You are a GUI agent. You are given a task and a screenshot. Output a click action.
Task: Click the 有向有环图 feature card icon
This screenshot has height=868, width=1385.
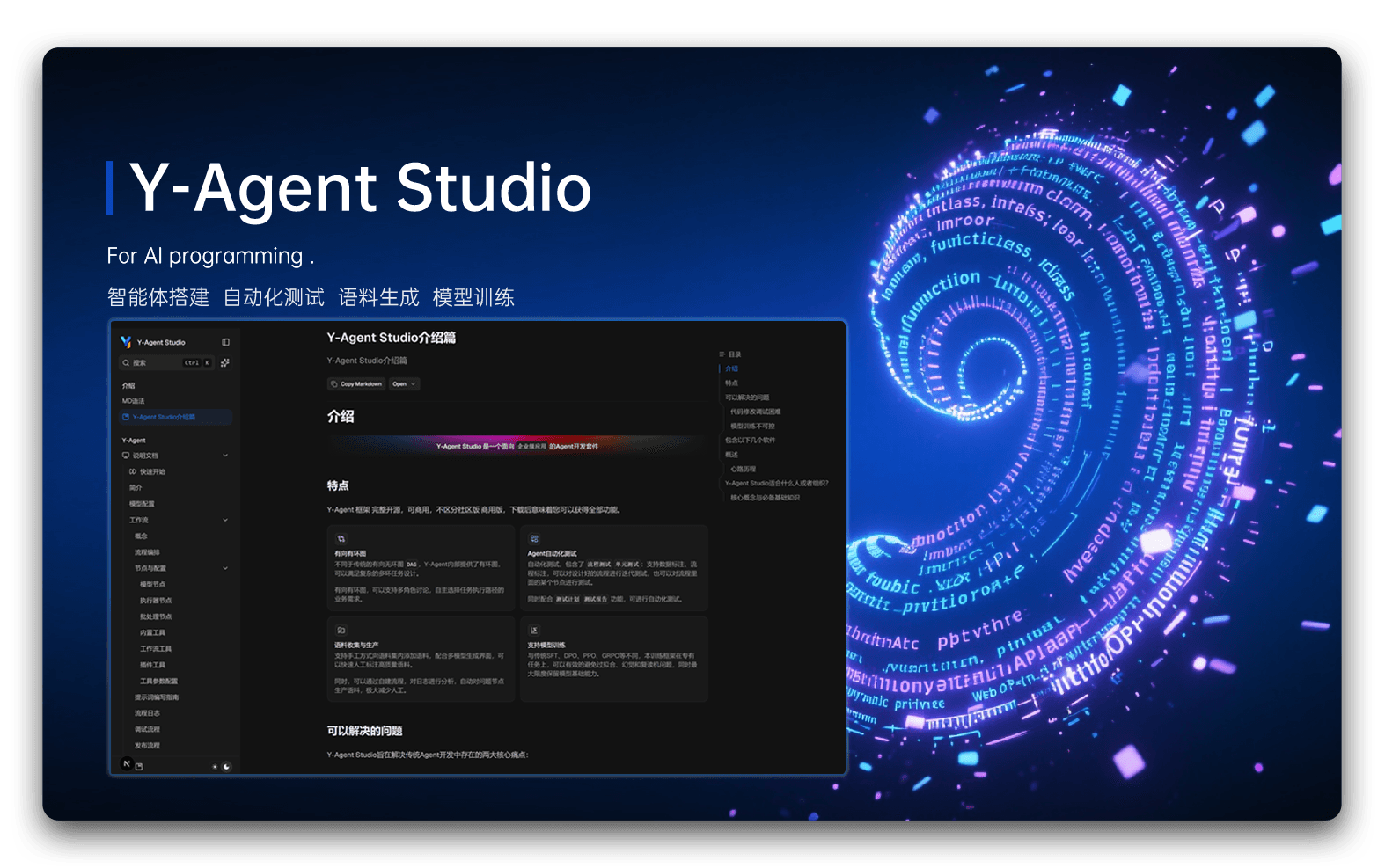(341, 538)
